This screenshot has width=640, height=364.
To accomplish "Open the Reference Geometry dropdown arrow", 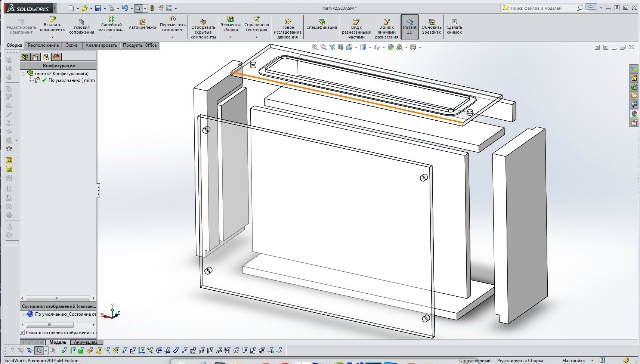I will [257, 37].
